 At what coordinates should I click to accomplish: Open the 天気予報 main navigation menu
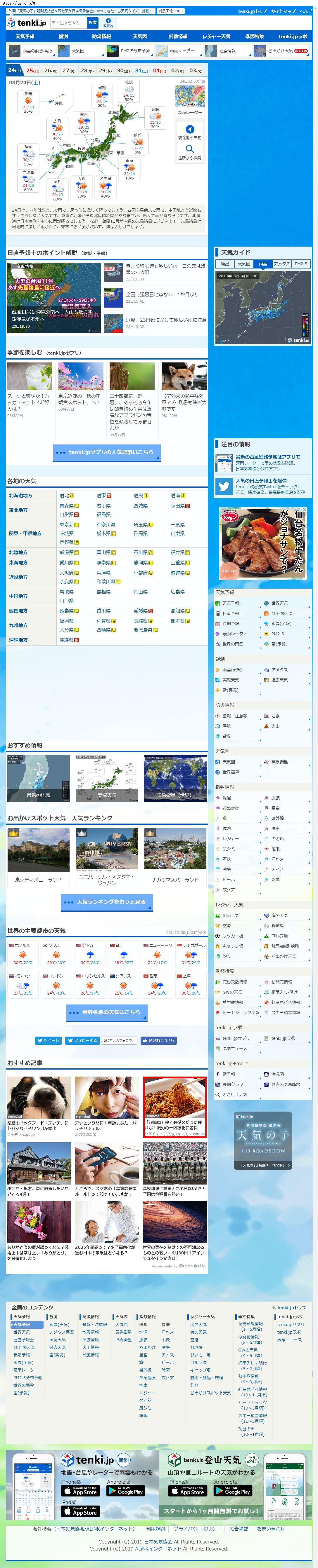25,36
